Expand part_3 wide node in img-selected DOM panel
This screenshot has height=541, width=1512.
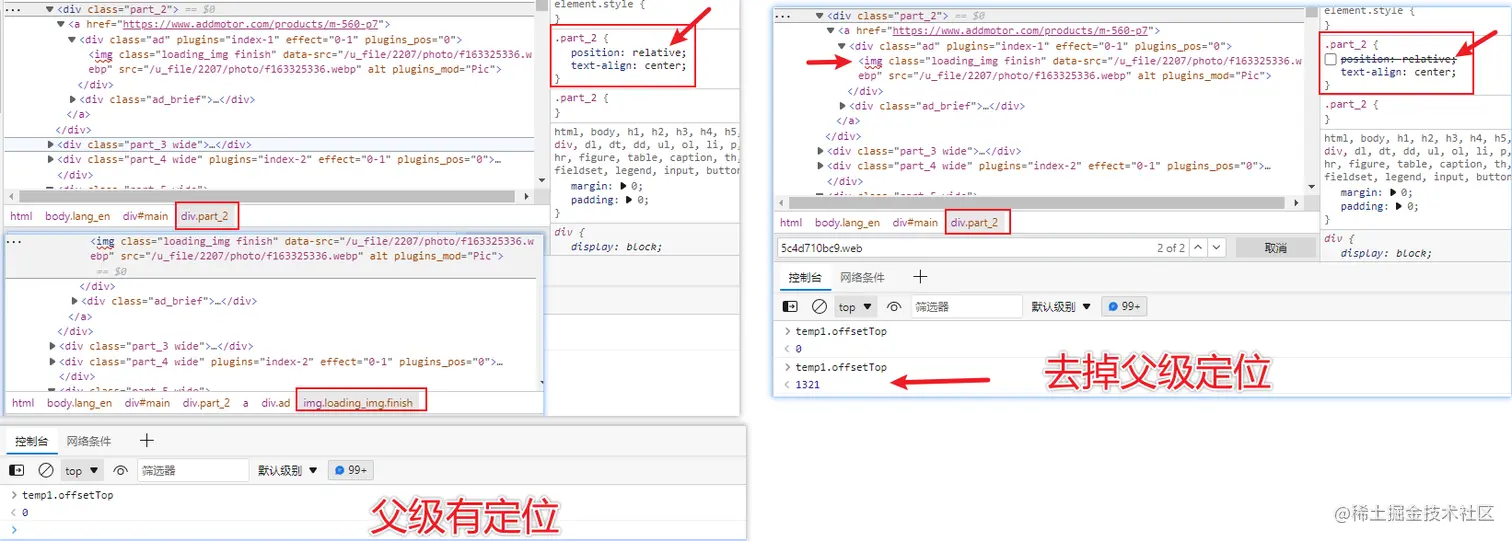coord(52,346)
